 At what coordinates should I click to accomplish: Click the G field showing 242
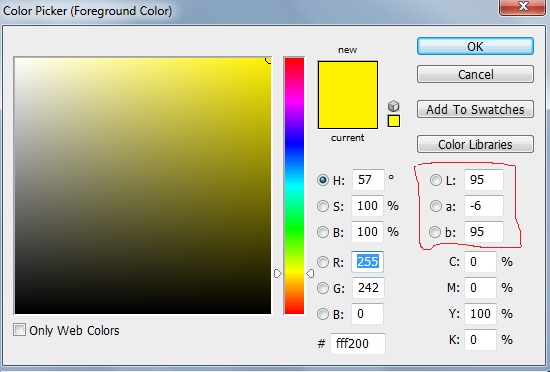tap(368, 288)
